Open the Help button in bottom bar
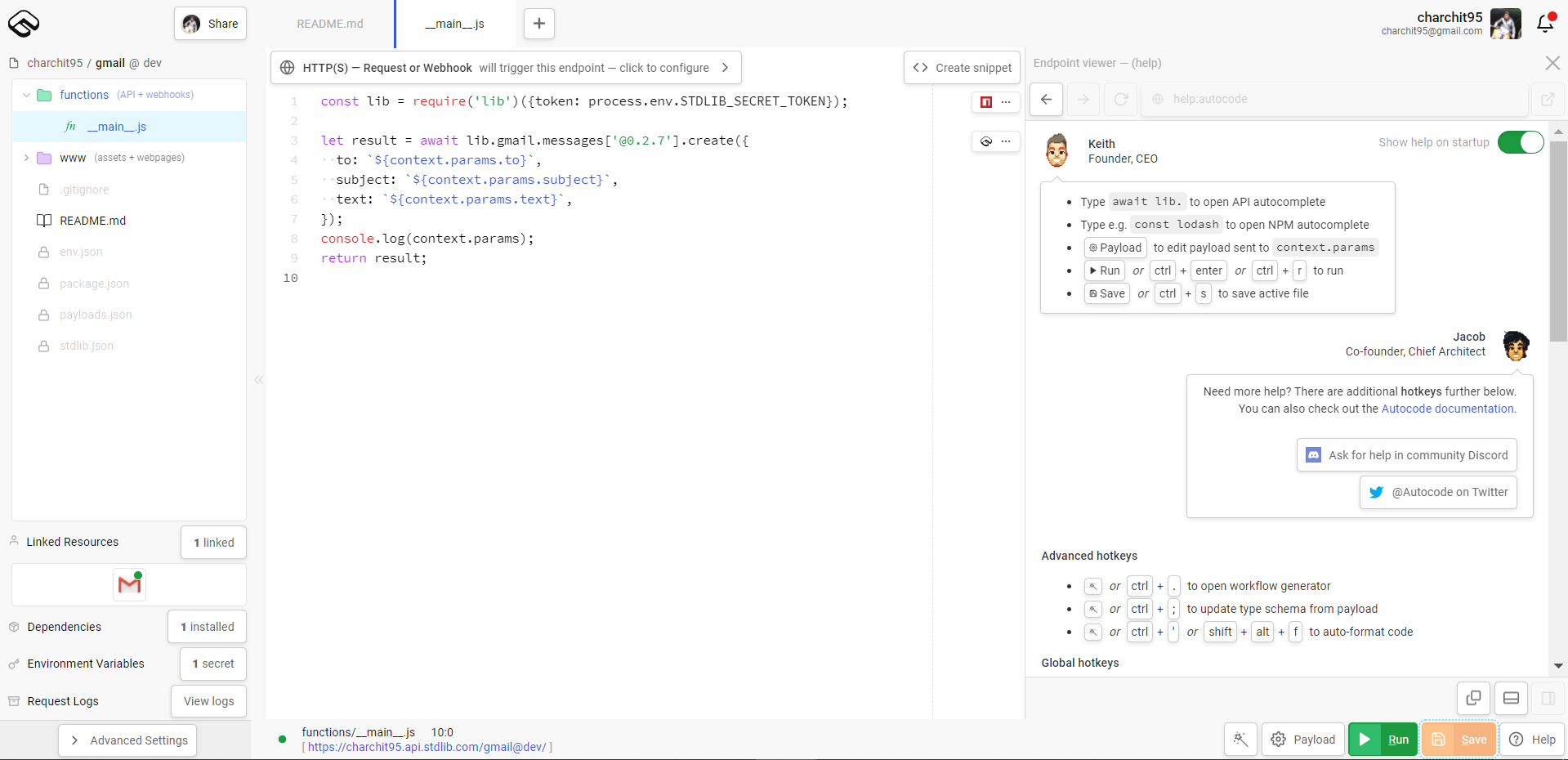Image resolution: width=1568 pixels, height=760 pixels. point(1532,740)
